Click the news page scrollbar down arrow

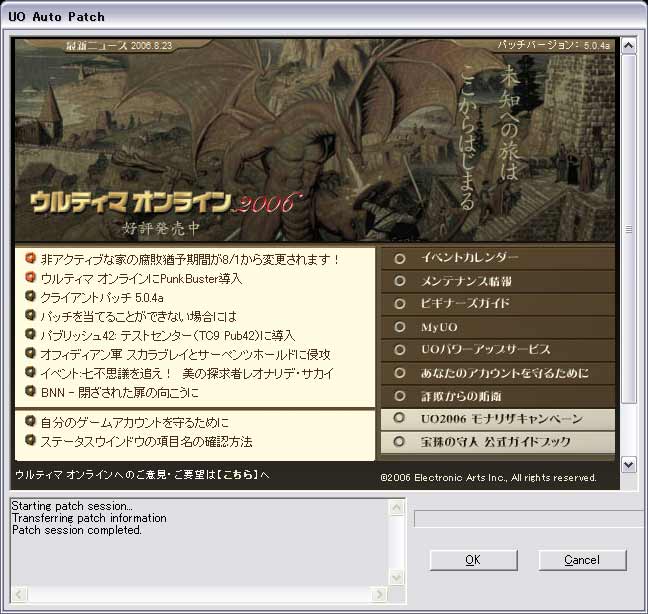coord(629,465)
